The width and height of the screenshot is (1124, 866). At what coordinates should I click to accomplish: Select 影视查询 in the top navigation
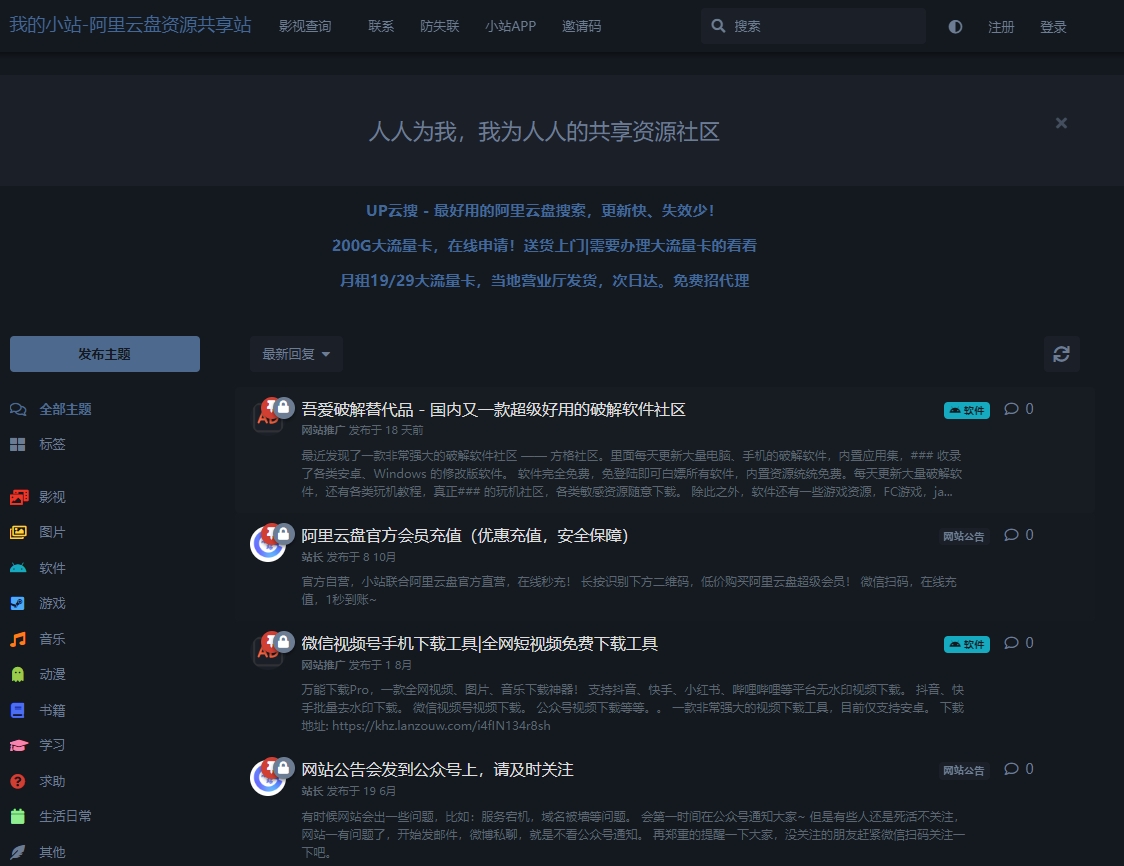(x=305, y=27)
